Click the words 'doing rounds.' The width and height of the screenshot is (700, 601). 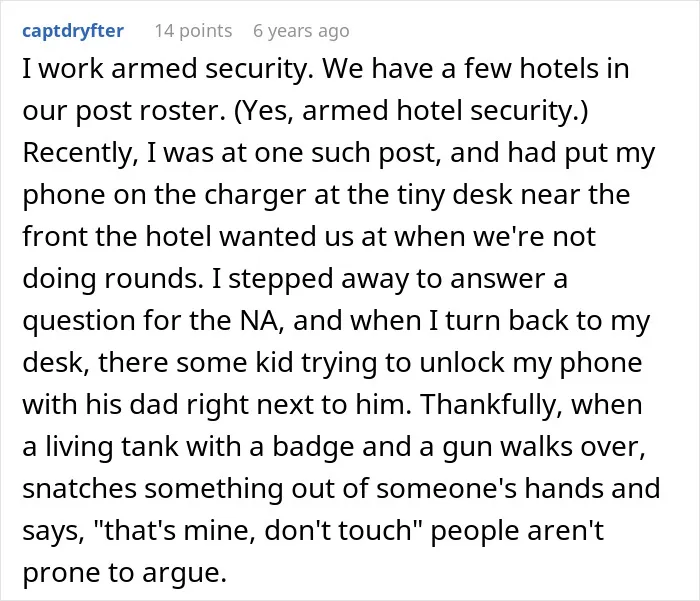coord(110,279)
